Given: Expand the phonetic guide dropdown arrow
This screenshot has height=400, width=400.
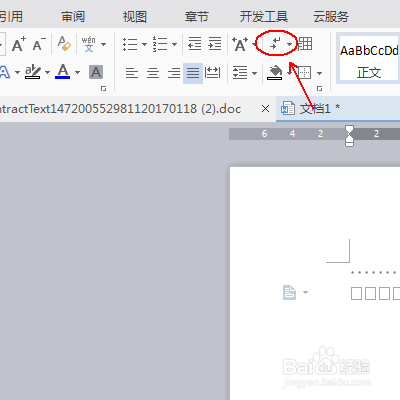Looking at the screenshot, I should tap(103, 44).
